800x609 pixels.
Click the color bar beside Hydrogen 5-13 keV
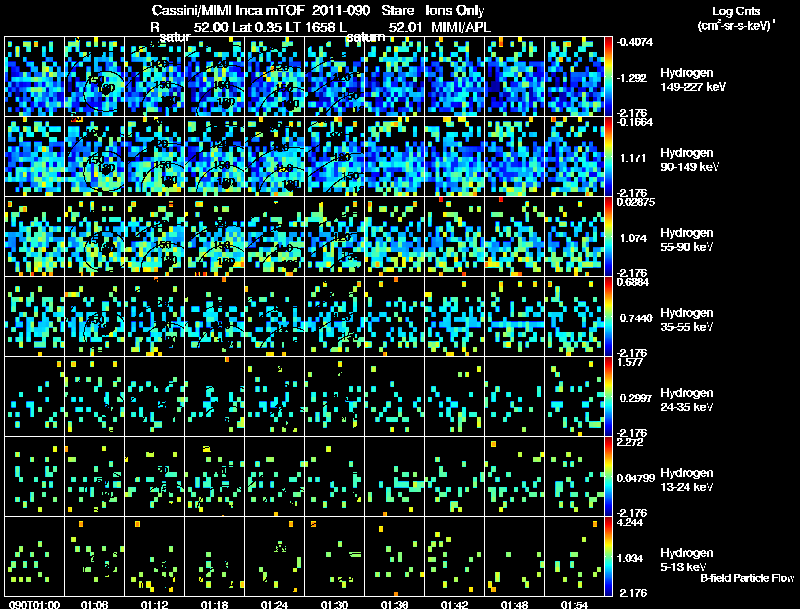(x=608, y=556)
